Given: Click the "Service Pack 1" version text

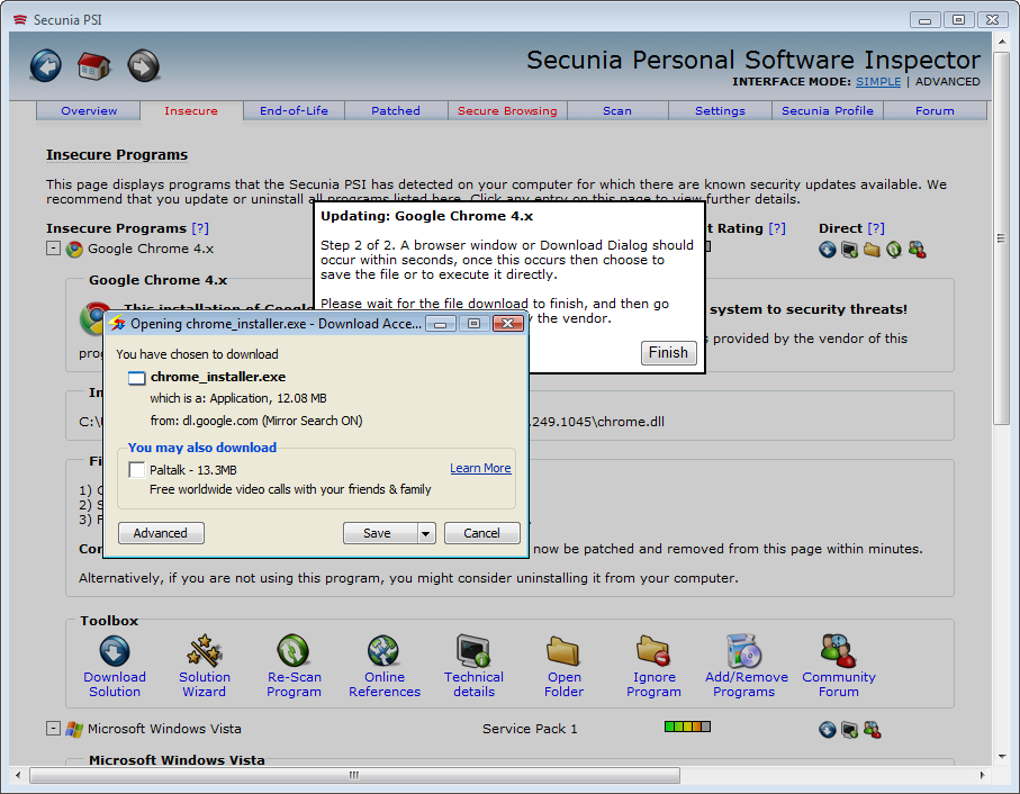Looking at the screenshot, I should [530, 729].
